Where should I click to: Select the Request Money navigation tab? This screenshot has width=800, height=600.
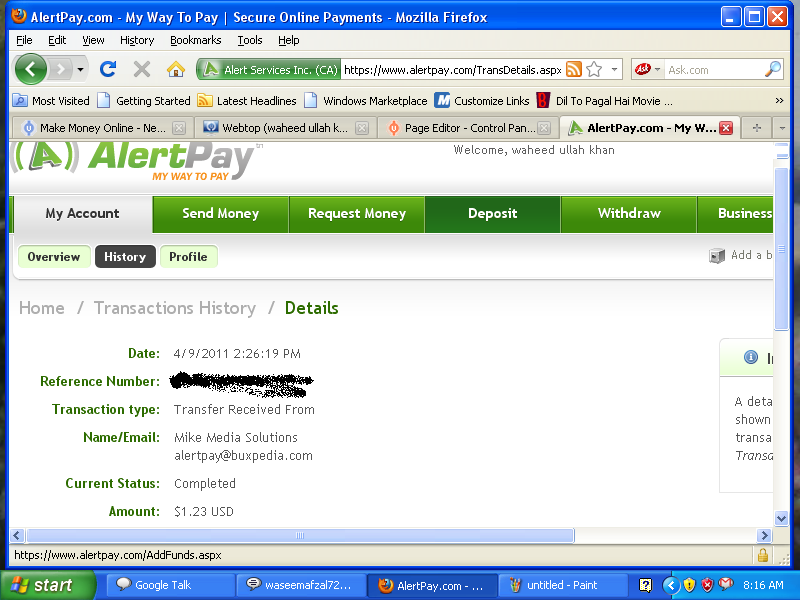point(357,213)
